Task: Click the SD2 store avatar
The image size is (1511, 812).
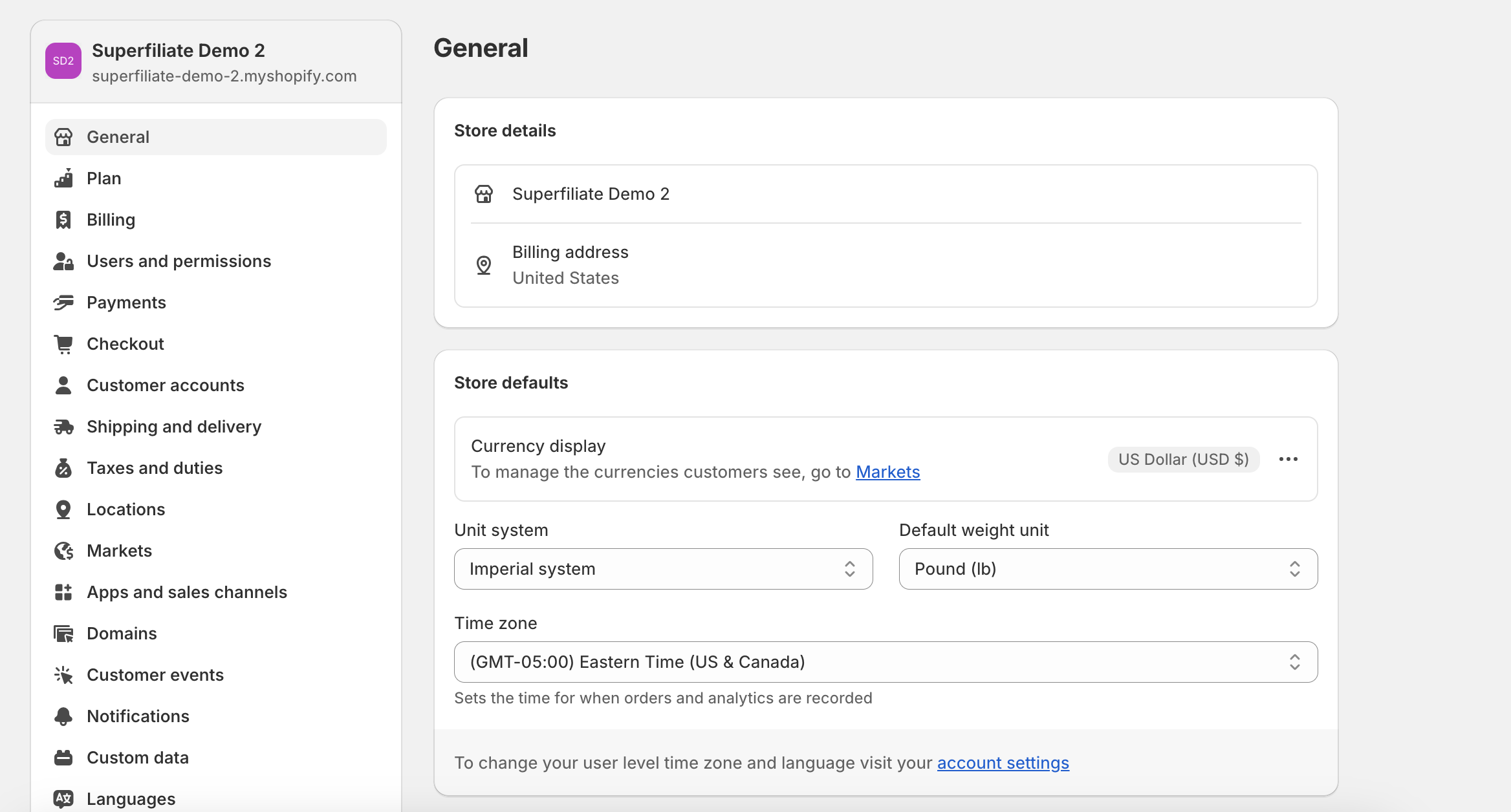Action: [63, 61]
